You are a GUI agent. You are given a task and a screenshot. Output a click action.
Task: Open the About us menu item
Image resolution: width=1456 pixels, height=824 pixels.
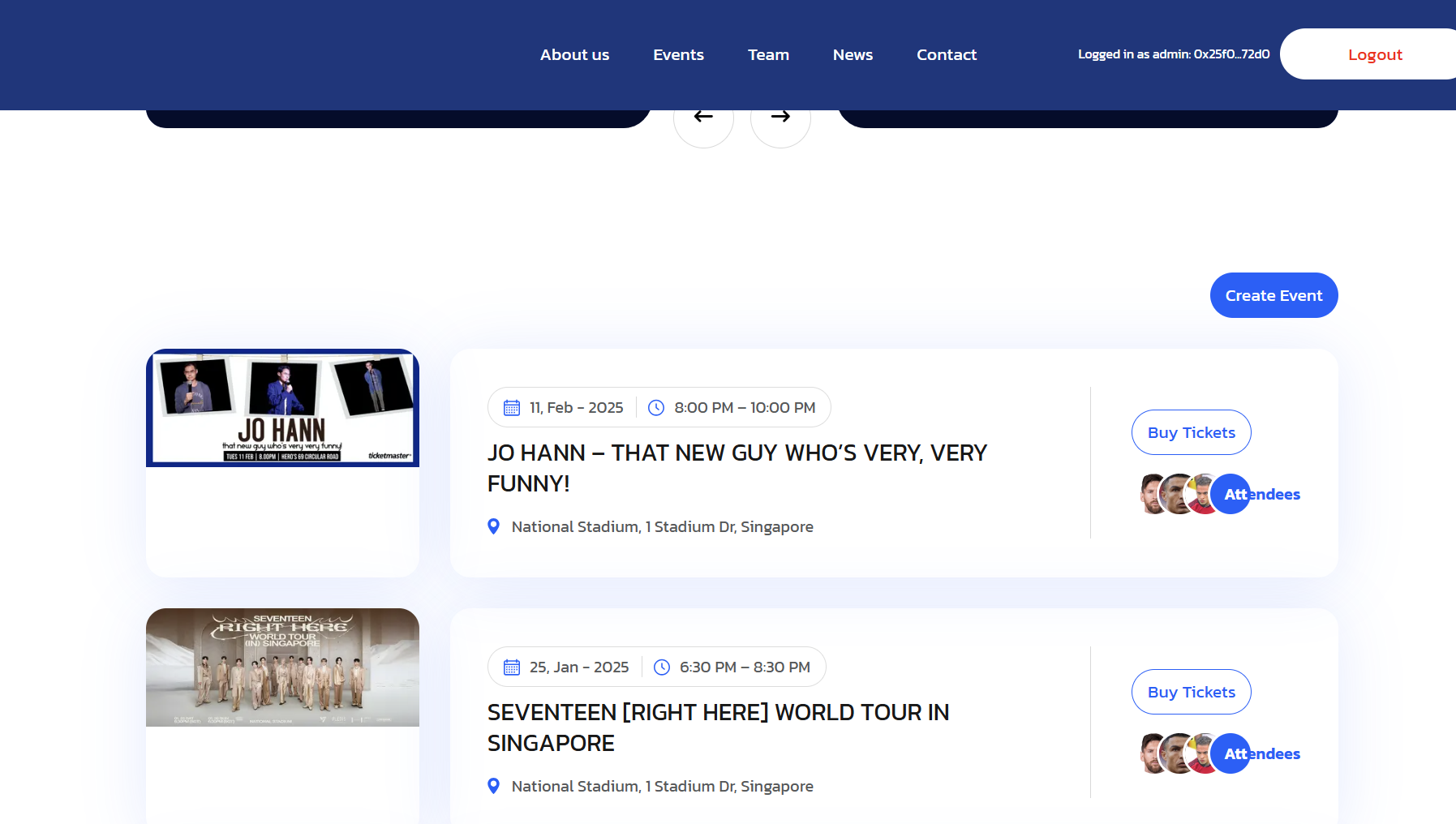pos(575,54)
